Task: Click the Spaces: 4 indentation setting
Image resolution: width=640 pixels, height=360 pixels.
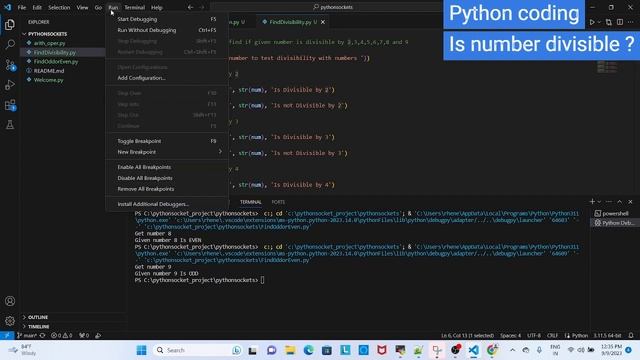Action: click(x=510, y=335)
